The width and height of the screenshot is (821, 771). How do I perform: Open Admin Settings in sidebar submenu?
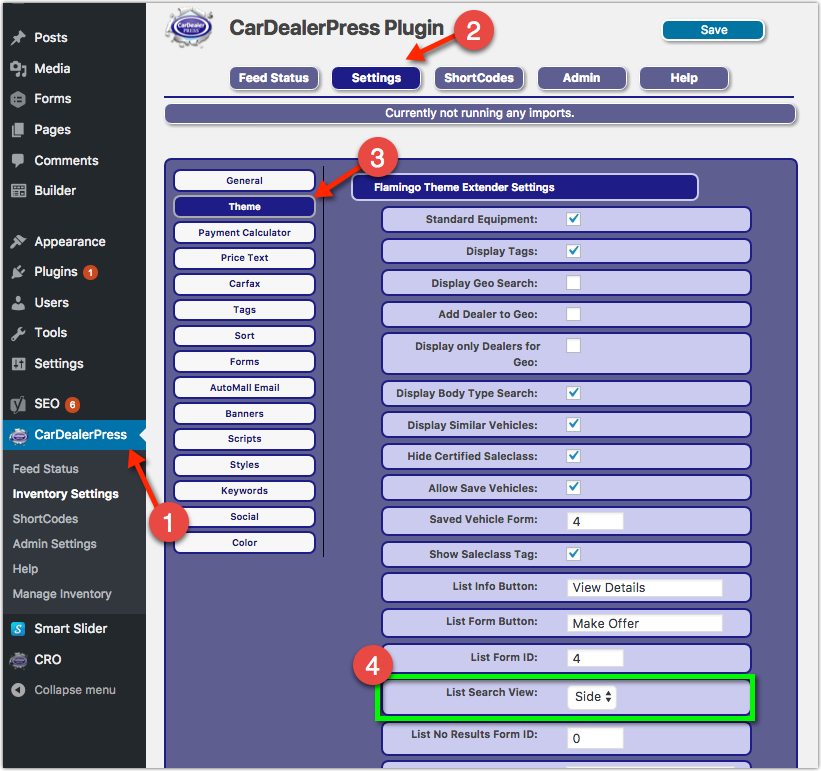coord(54,544)
